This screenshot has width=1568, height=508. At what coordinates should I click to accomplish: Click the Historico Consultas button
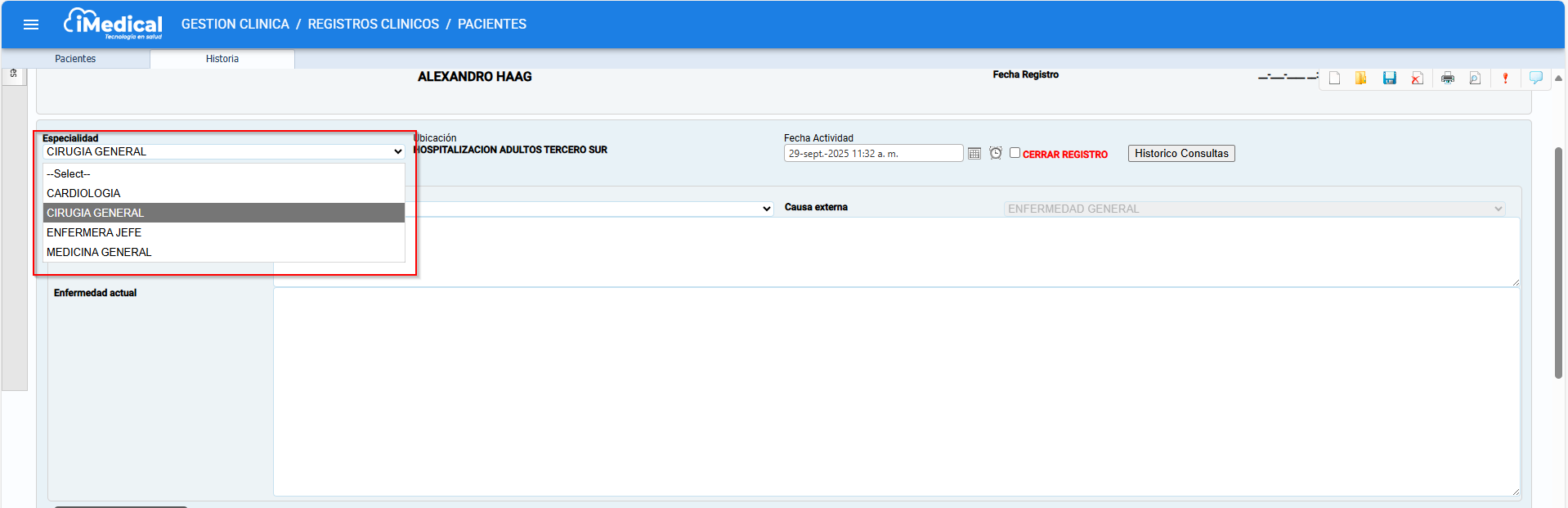tap(1180, 154)
